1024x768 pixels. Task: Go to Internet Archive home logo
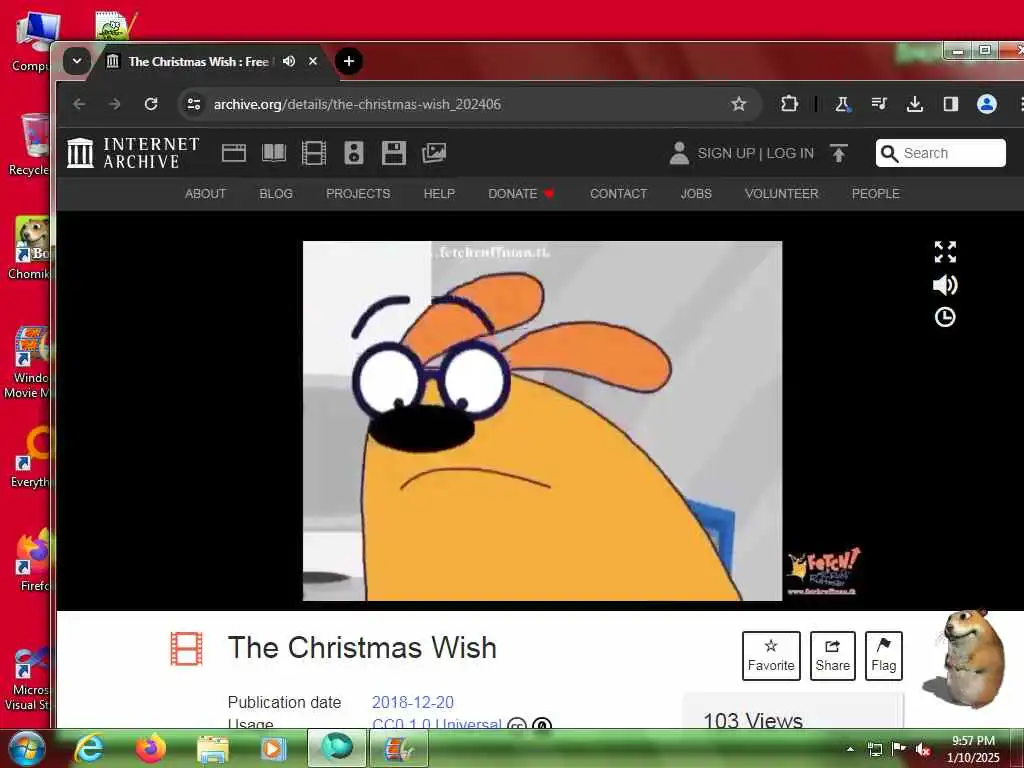pos(133,153)
